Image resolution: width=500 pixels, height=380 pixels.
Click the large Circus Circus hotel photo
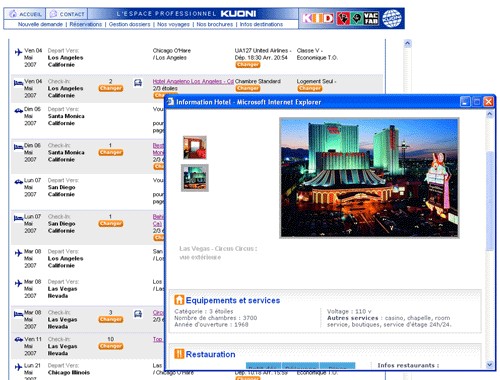point(369,178)
